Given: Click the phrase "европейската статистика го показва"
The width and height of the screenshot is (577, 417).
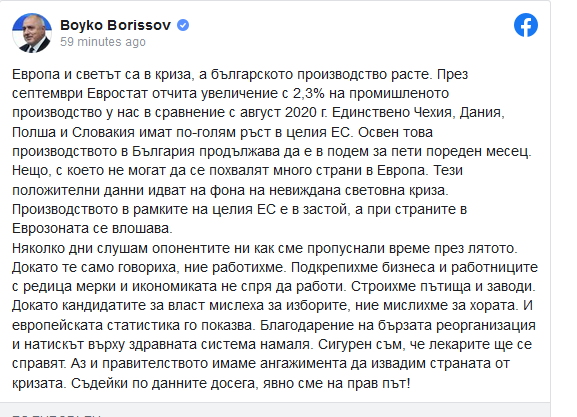Looking at the screenshot, I should [133, 325].
